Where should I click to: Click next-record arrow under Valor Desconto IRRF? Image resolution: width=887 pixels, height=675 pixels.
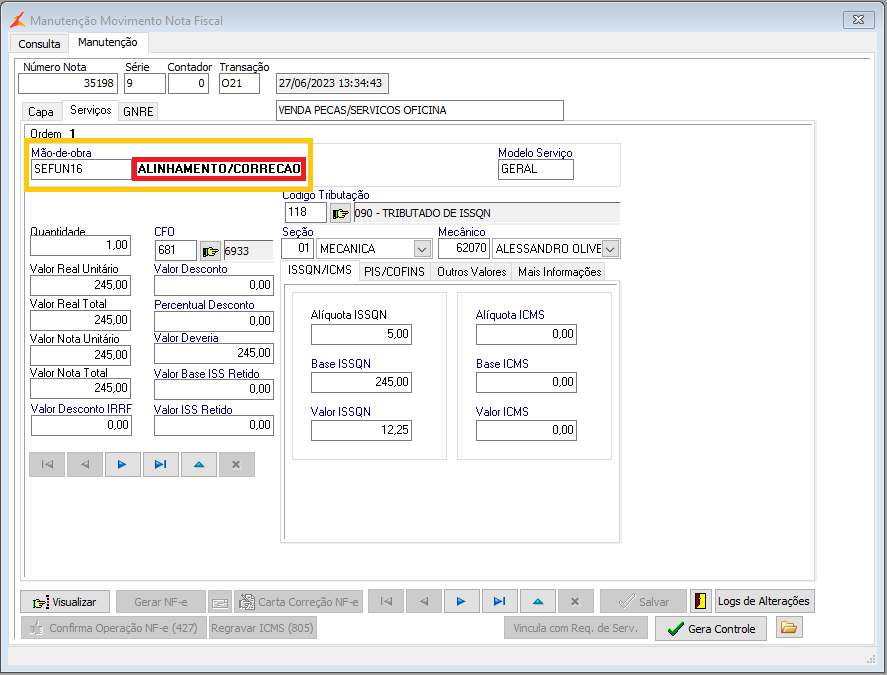tap(122, 464)
